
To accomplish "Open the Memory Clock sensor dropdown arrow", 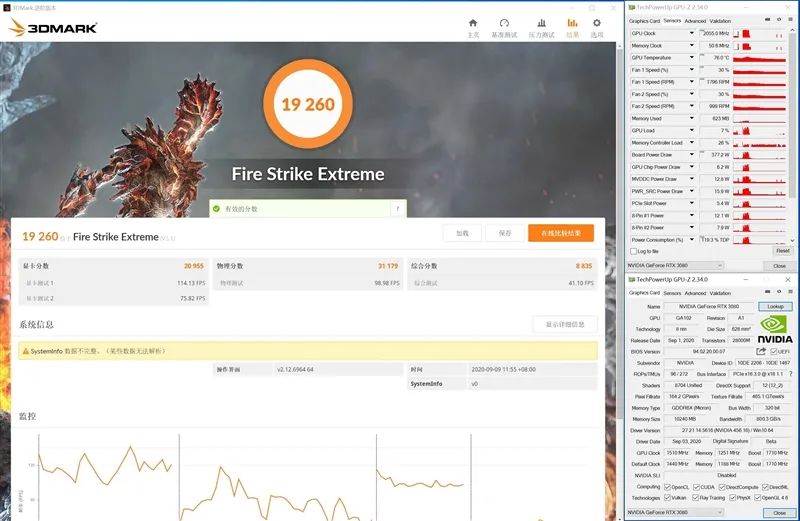I will tap(692, 45).
